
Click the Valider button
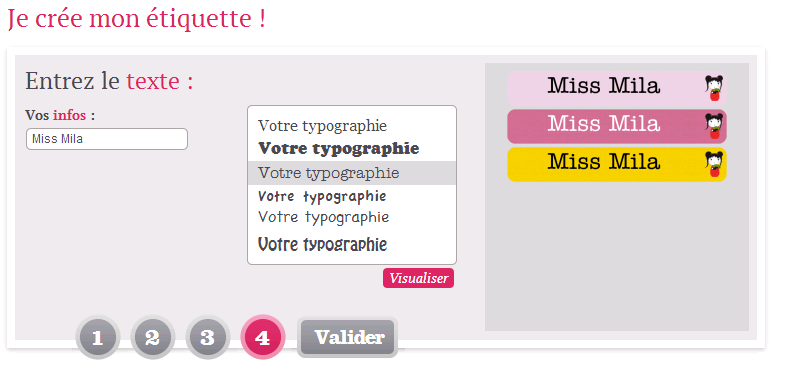coord(348,337)
